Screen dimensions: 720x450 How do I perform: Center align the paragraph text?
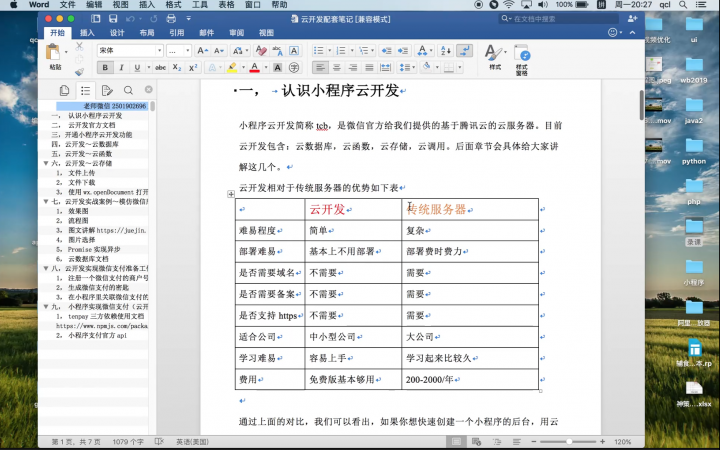(x=337, y=68)
